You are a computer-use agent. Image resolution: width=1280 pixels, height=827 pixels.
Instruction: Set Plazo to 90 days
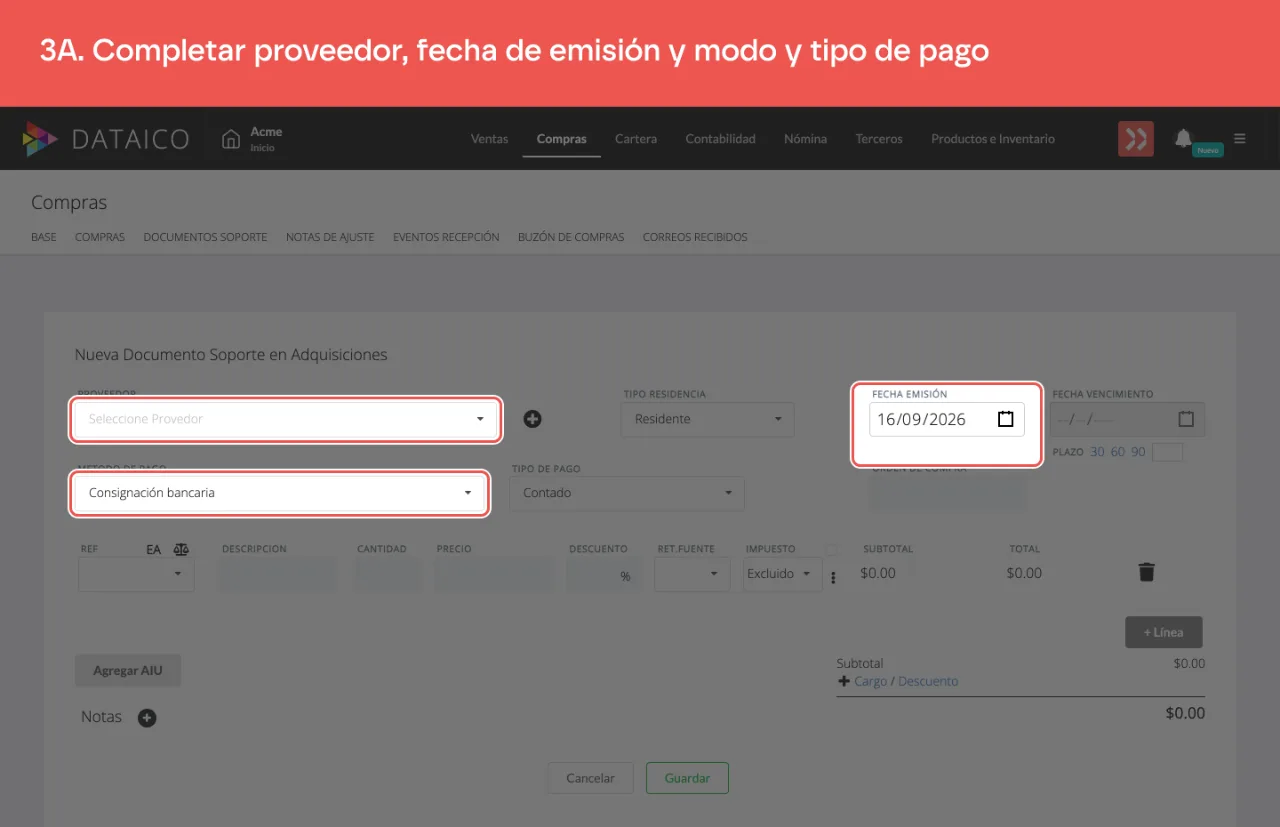point(1138,452)
